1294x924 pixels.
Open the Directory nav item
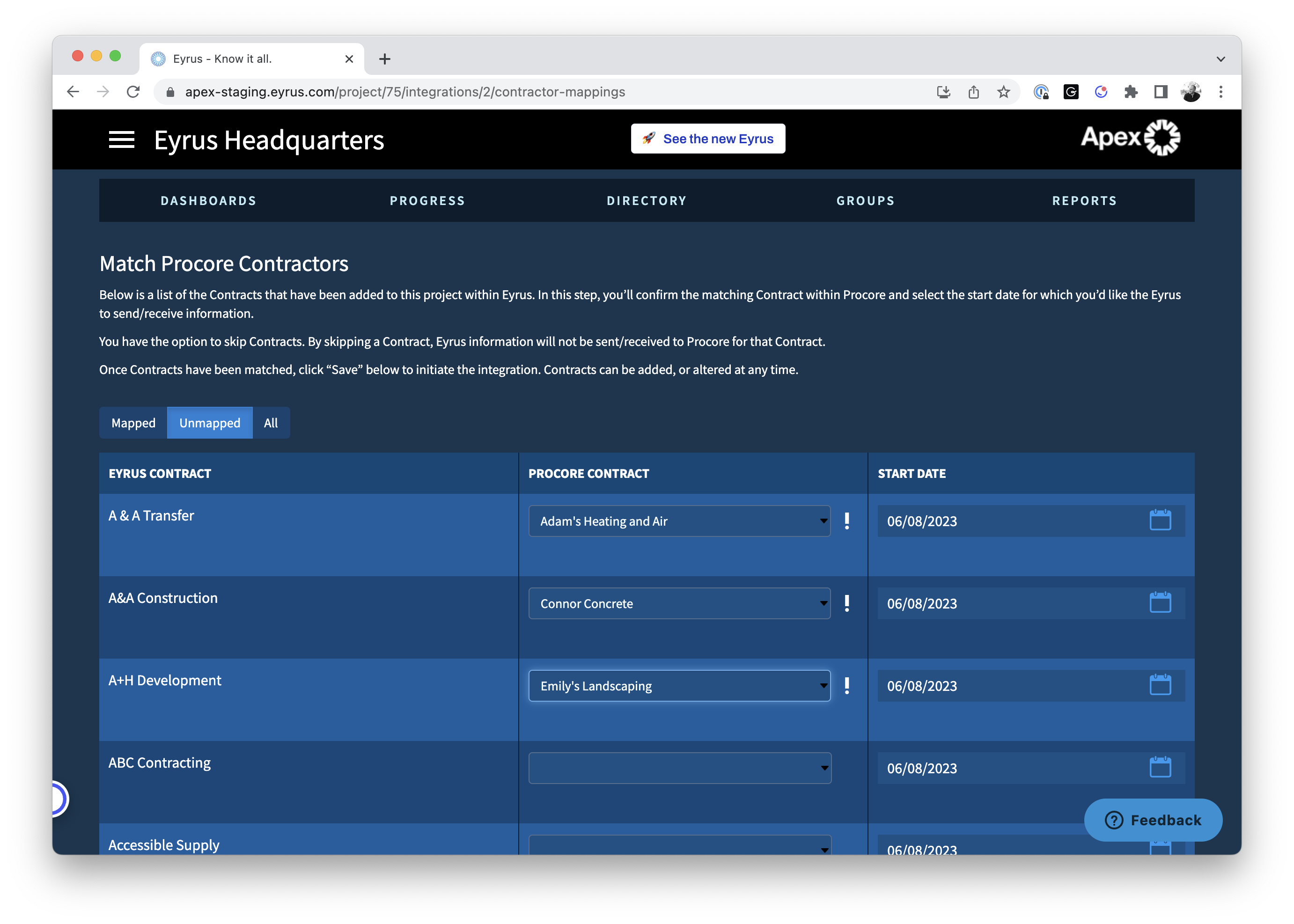click(647, 200)
